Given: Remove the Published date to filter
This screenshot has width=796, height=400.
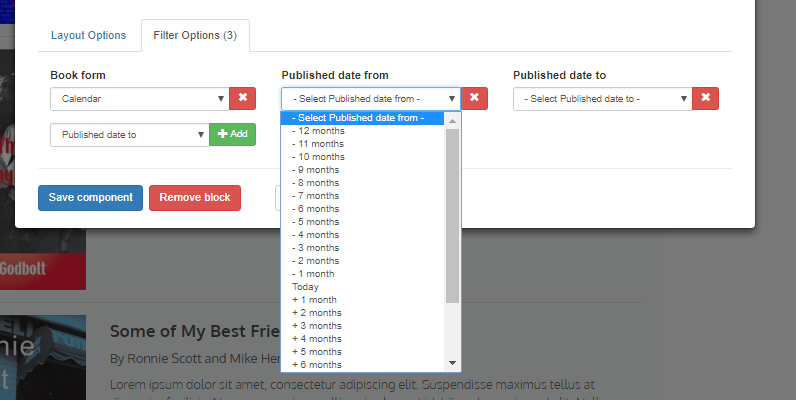Looking at the screenshot, I should point(706,98).
